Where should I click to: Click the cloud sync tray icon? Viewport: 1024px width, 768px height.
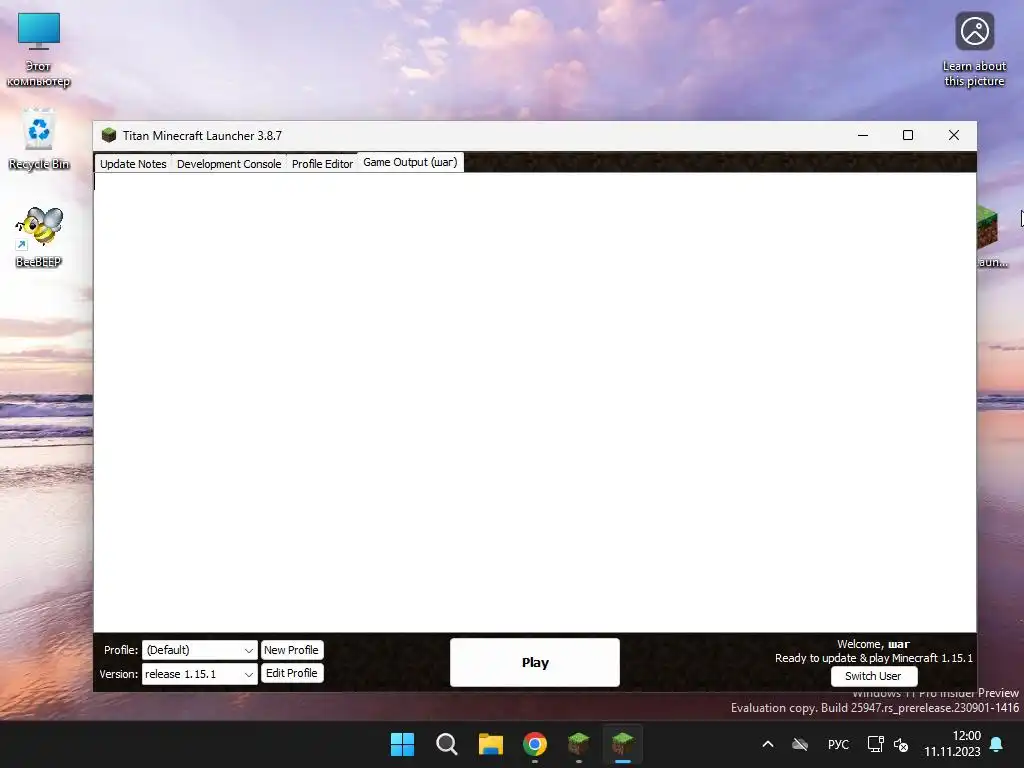(x=800, y=744)
